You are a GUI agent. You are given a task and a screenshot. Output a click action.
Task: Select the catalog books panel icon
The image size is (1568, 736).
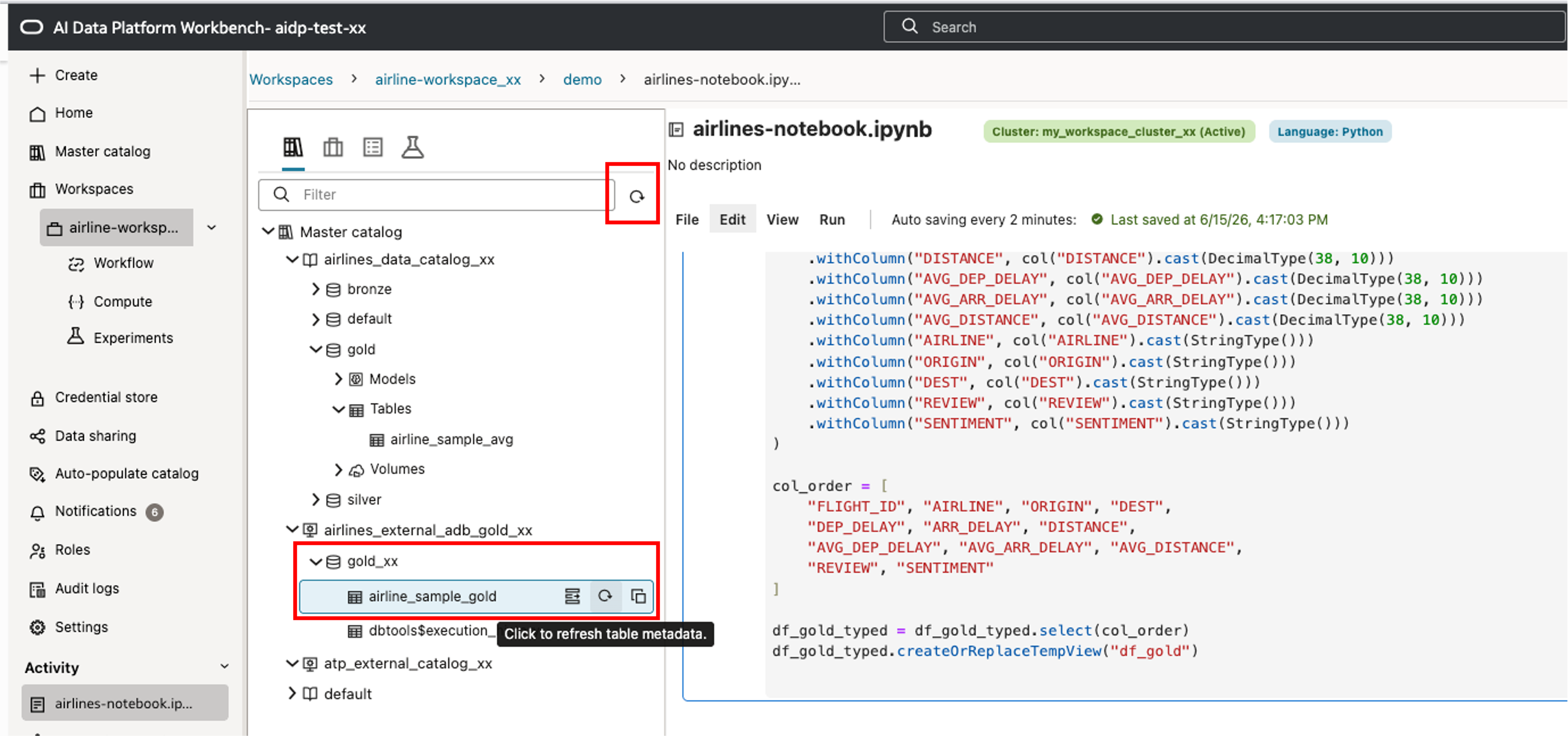[293, 147]
